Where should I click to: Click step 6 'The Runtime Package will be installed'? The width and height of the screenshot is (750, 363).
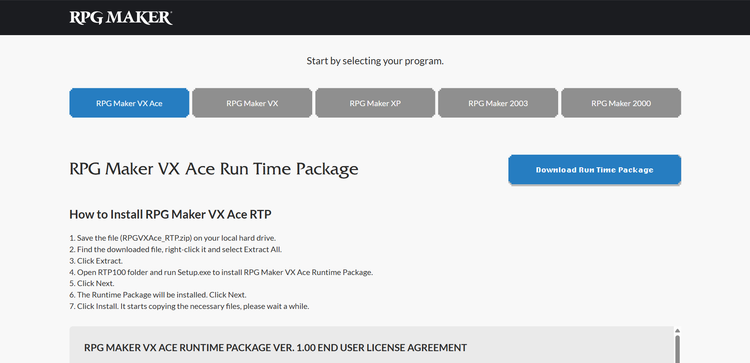coord(158,295)
